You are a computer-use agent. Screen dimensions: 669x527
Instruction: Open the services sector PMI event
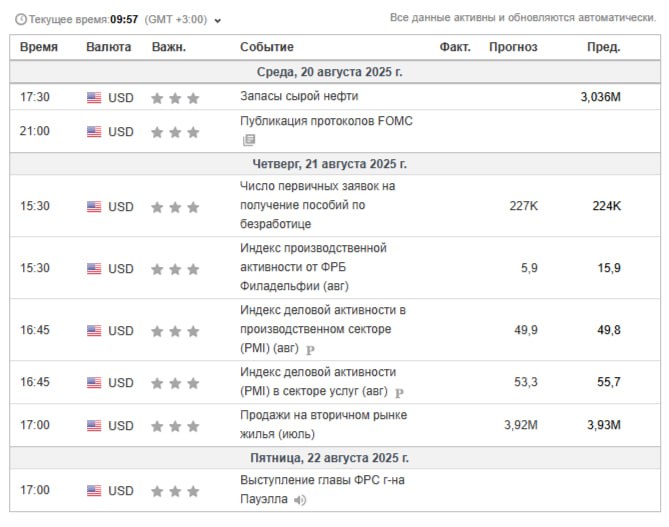[318, 381]
